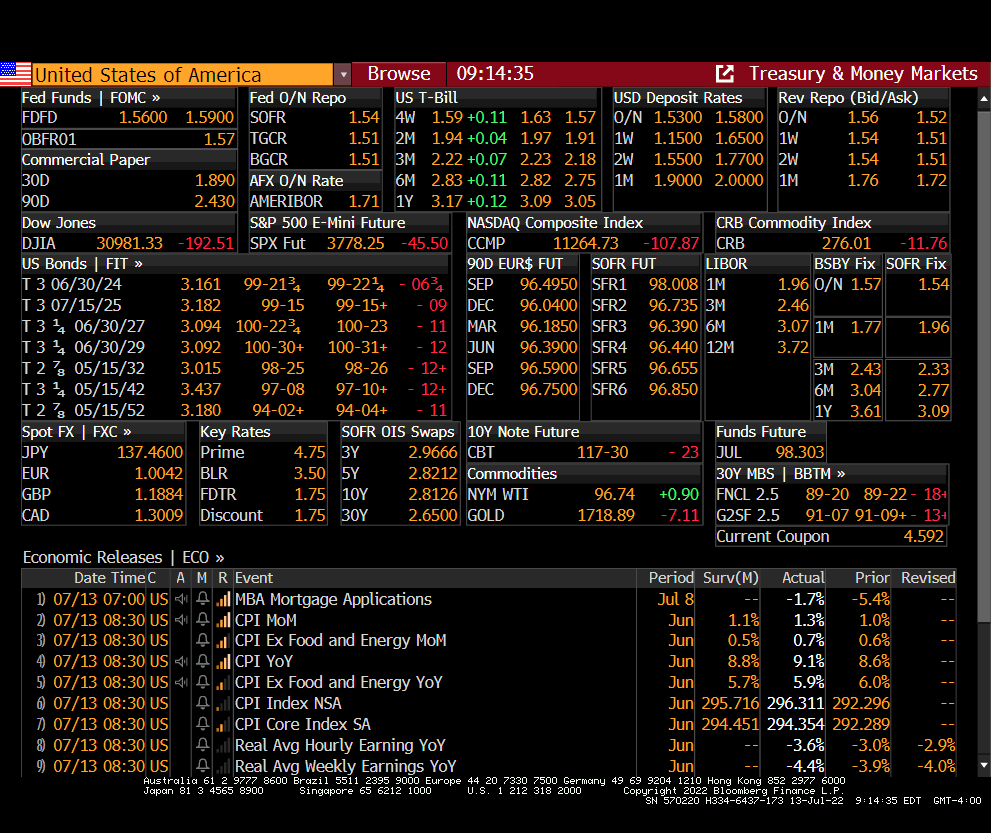Click the Date Time column header
Image resolution: width=991 pixels, height=833 pixels.
[x=109, y=578]
